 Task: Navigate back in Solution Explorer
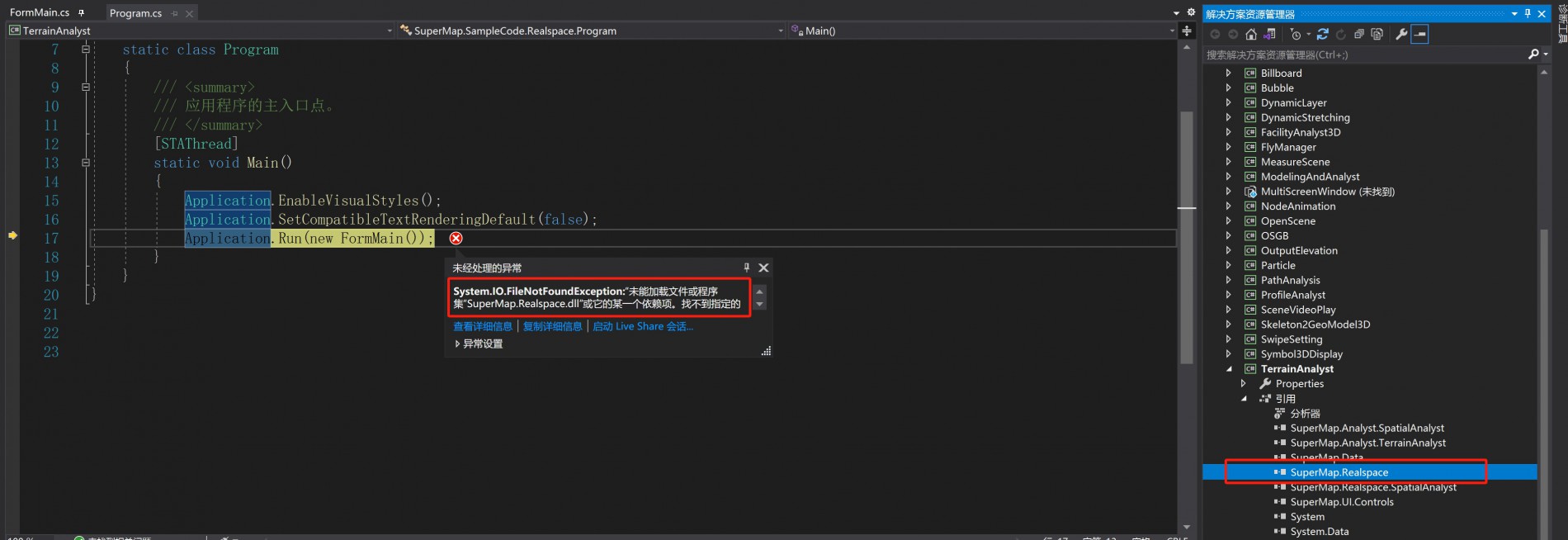(x=1215, y=34)
